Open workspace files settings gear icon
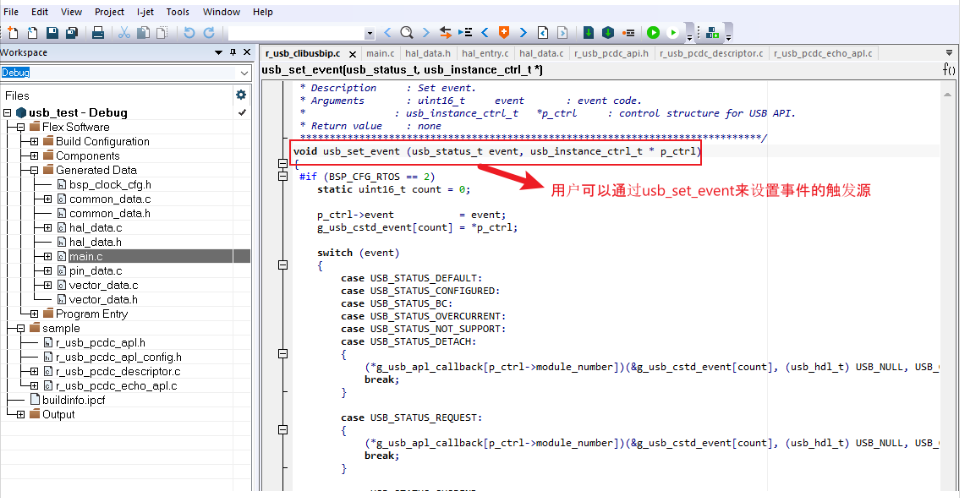 point(241,95)
